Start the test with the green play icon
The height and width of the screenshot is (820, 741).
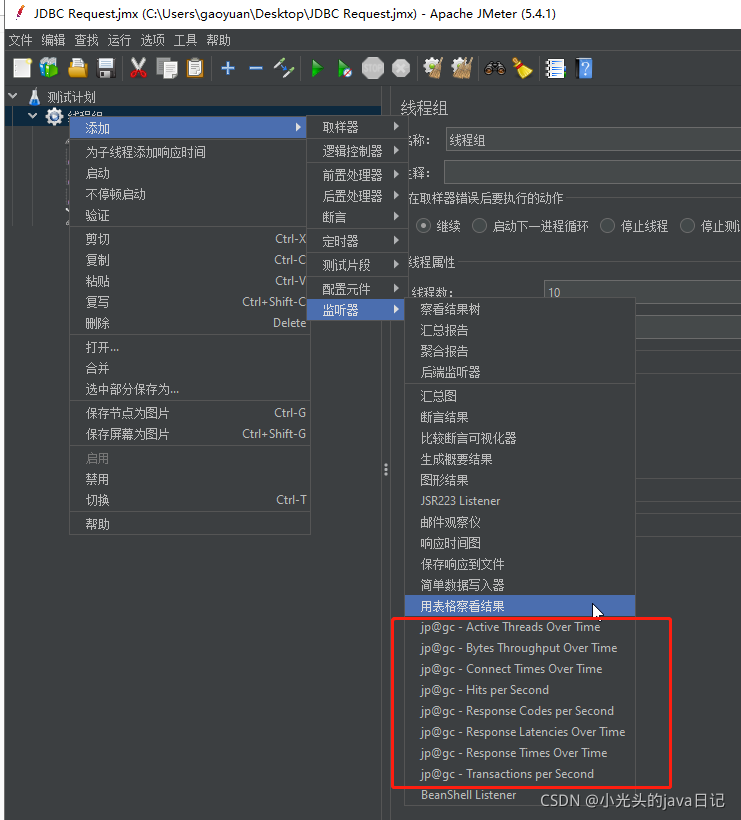316,69
